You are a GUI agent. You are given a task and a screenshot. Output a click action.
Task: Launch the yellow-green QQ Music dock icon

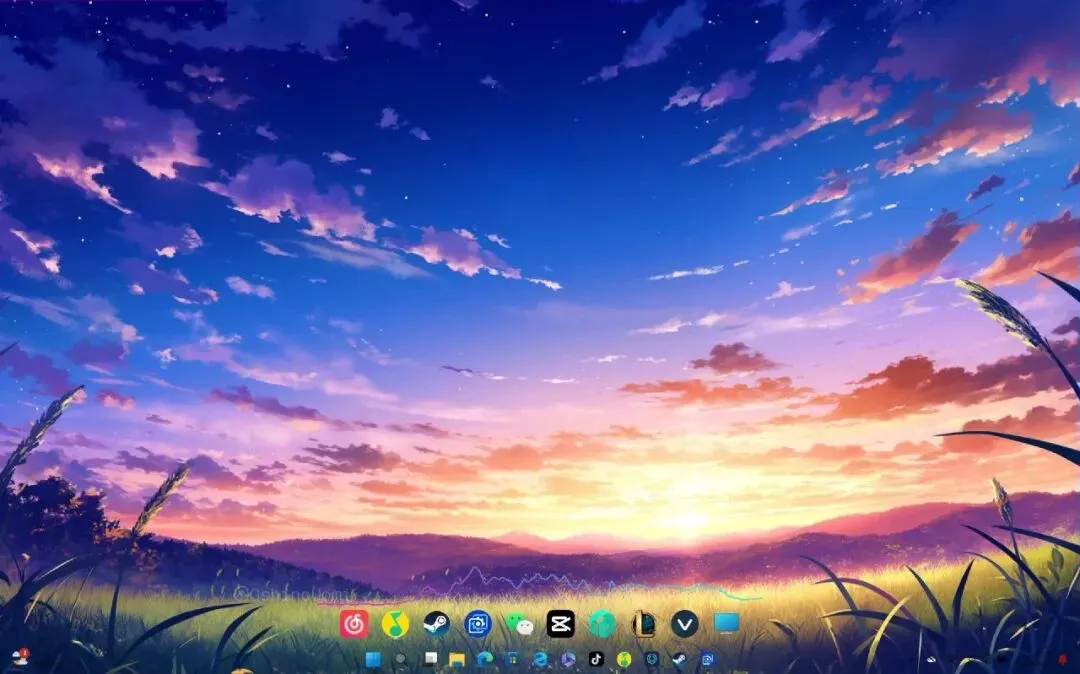pyautogui.click(x=395, y=624)
